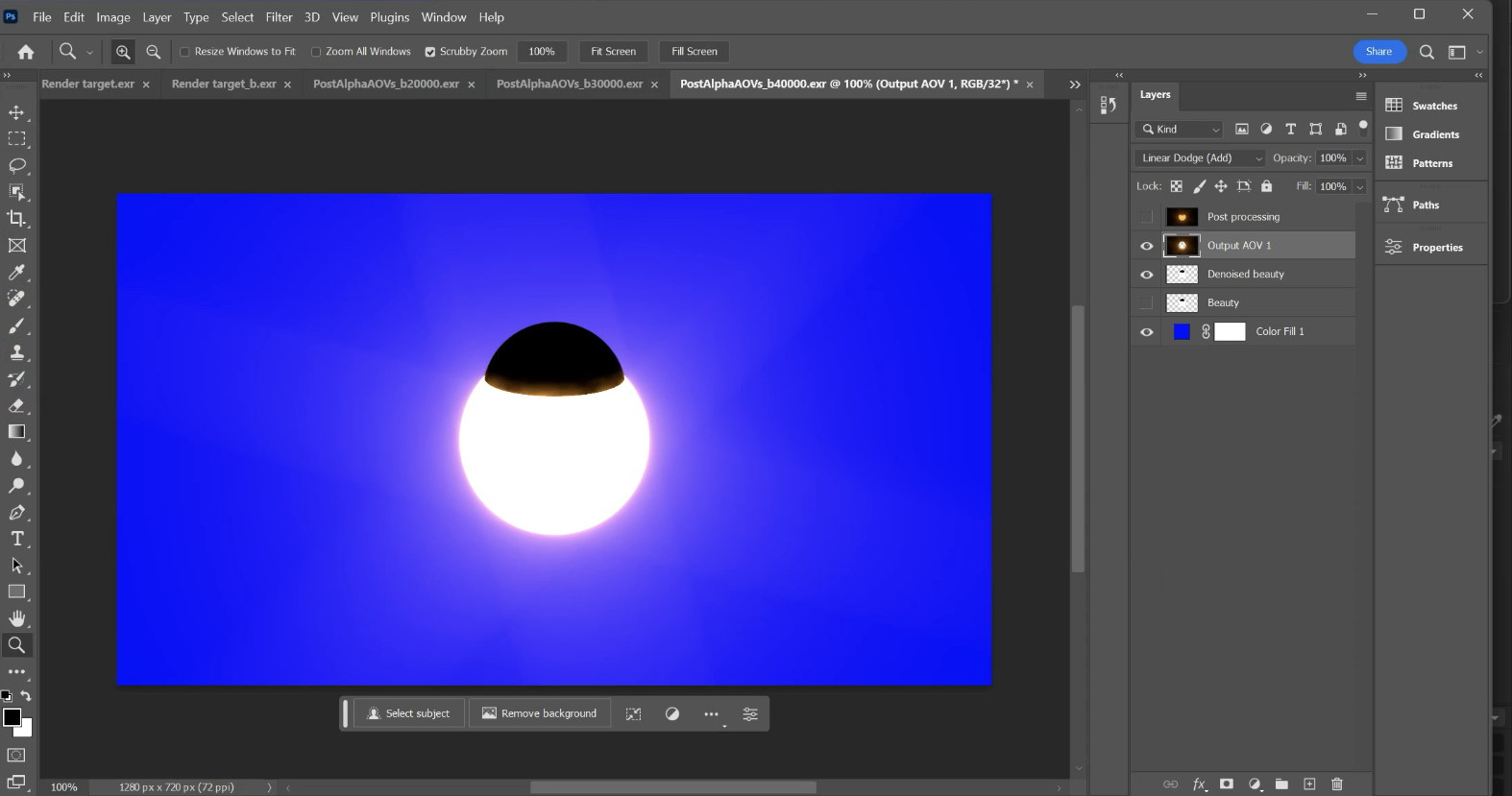
Task: Hide the Denoised beauty layer
Action: pos(1146,275)
